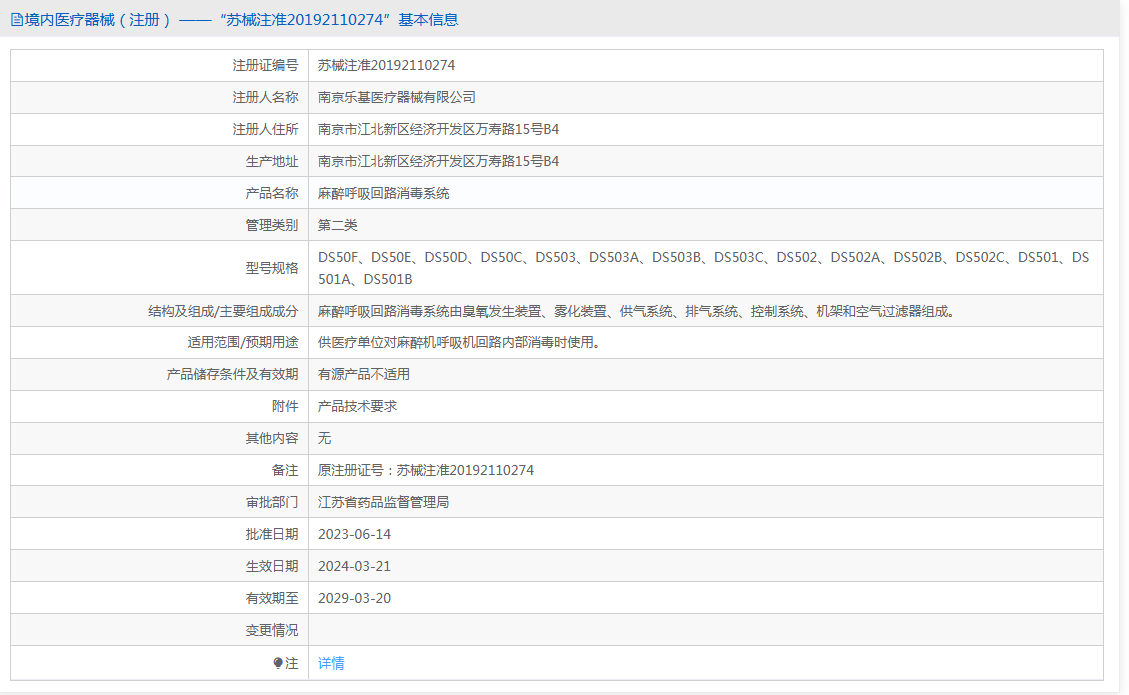Click registrant name 南京乐基医疗器械有限公司
The image size is (1129, 695).
tap(397, 97)
